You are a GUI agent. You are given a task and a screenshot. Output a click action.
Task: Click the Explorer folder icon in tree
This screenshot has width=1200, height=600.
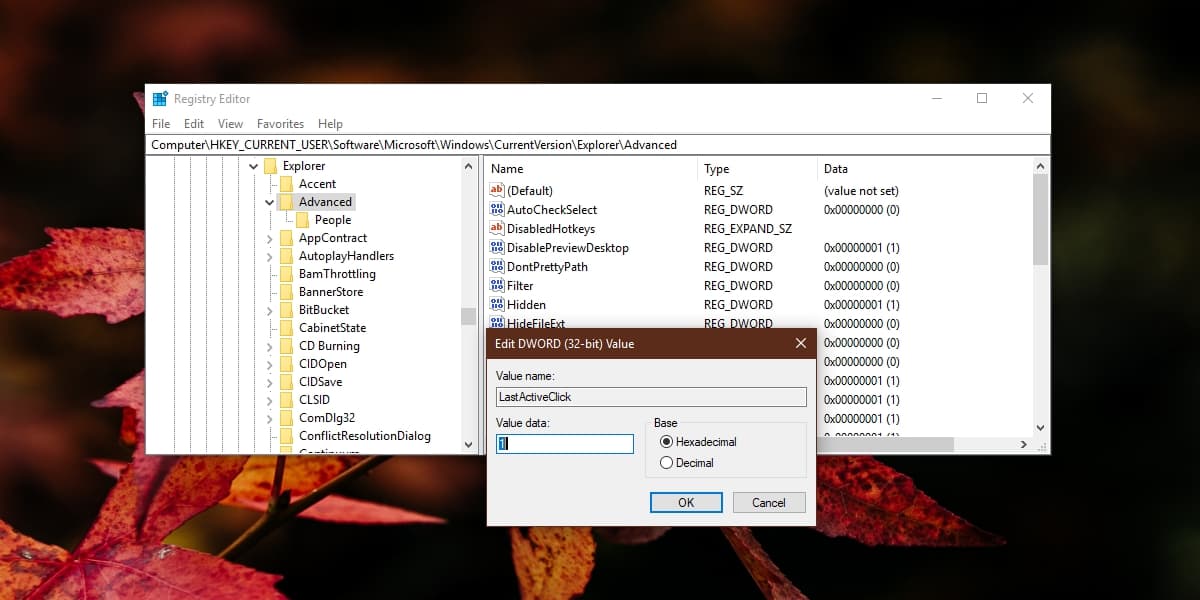click(270, 166)
